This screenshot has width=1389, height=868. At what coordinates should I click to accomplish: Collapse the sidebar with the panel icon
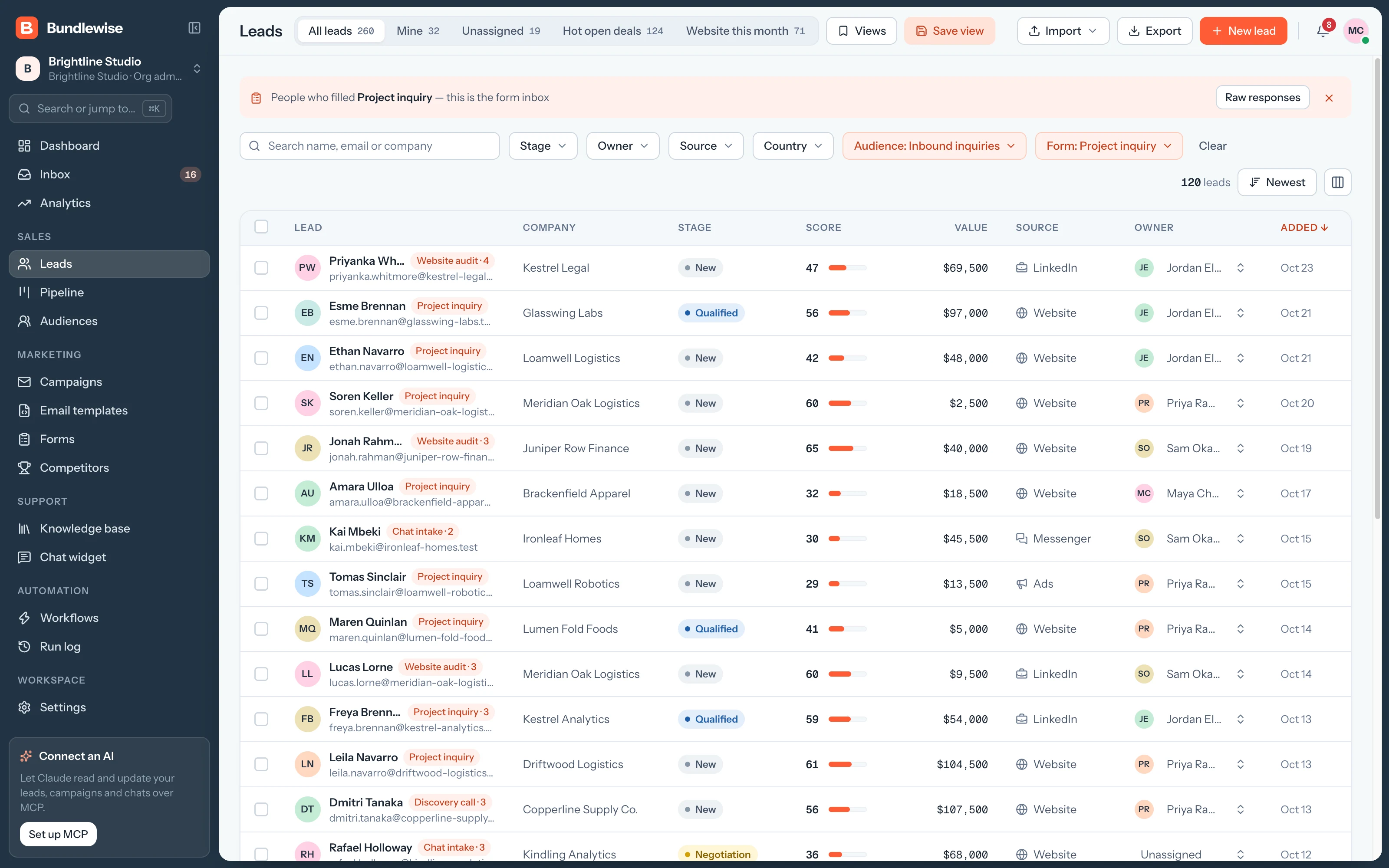[194, 28]
